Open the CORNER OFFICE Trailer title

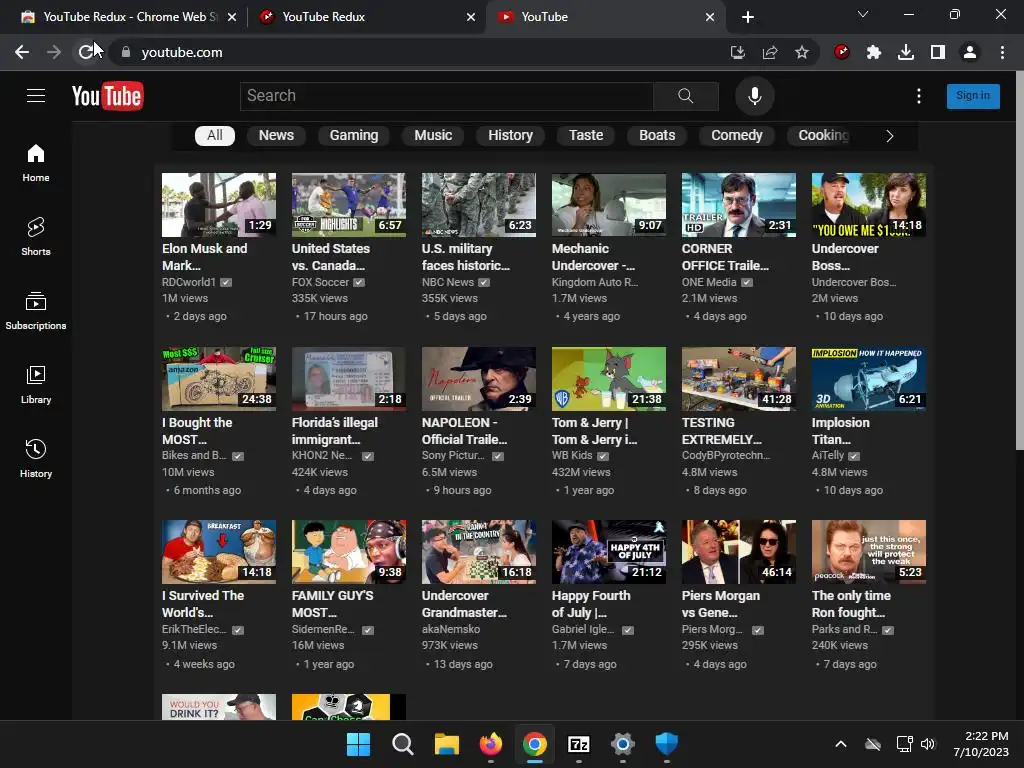click(x=726, y=257)
